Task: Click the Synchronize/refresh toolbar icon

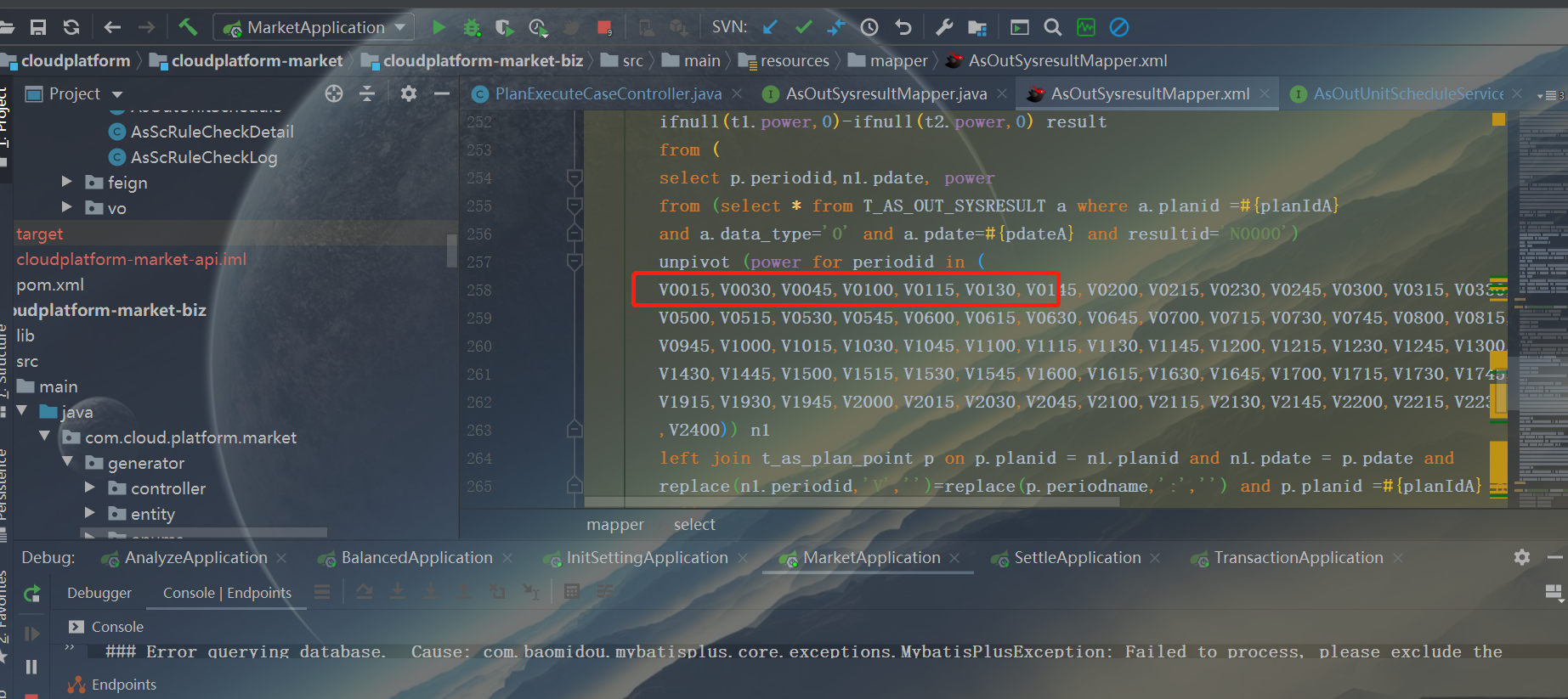Action: point(71,27)
